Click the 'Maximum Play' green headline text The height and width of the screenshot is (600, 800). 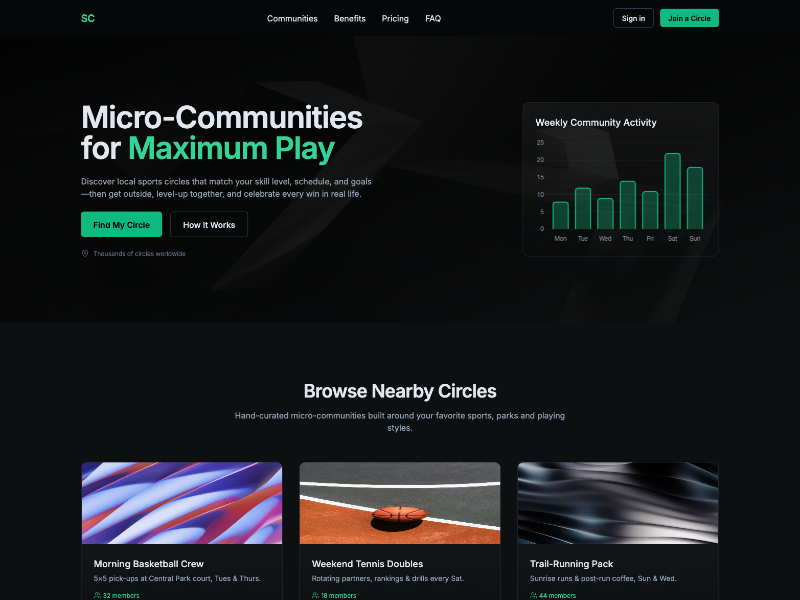pos(231,148)
